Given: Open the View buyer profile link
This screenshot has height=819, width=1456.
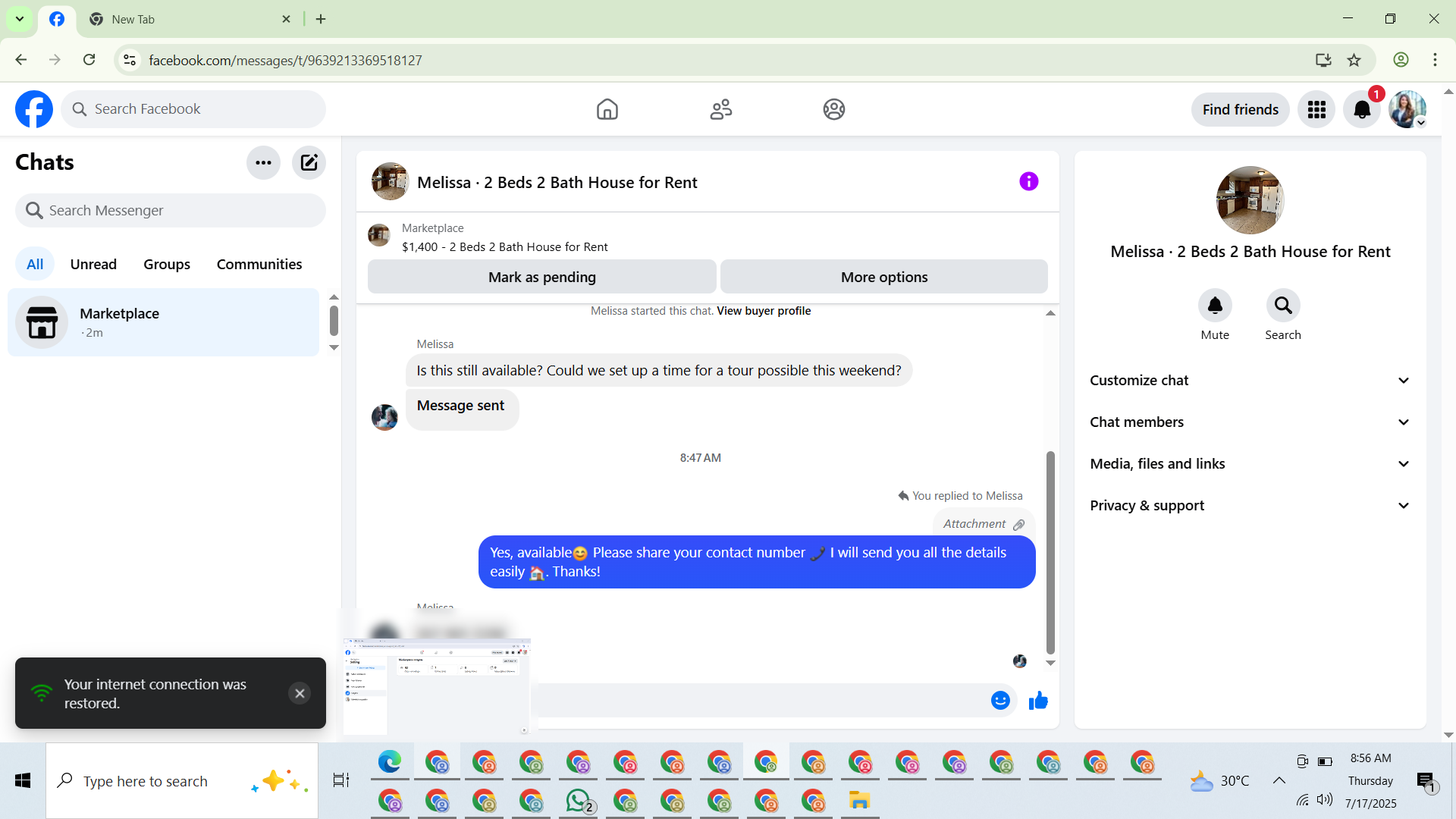Looking at the screenshot, I should [764, 311].
